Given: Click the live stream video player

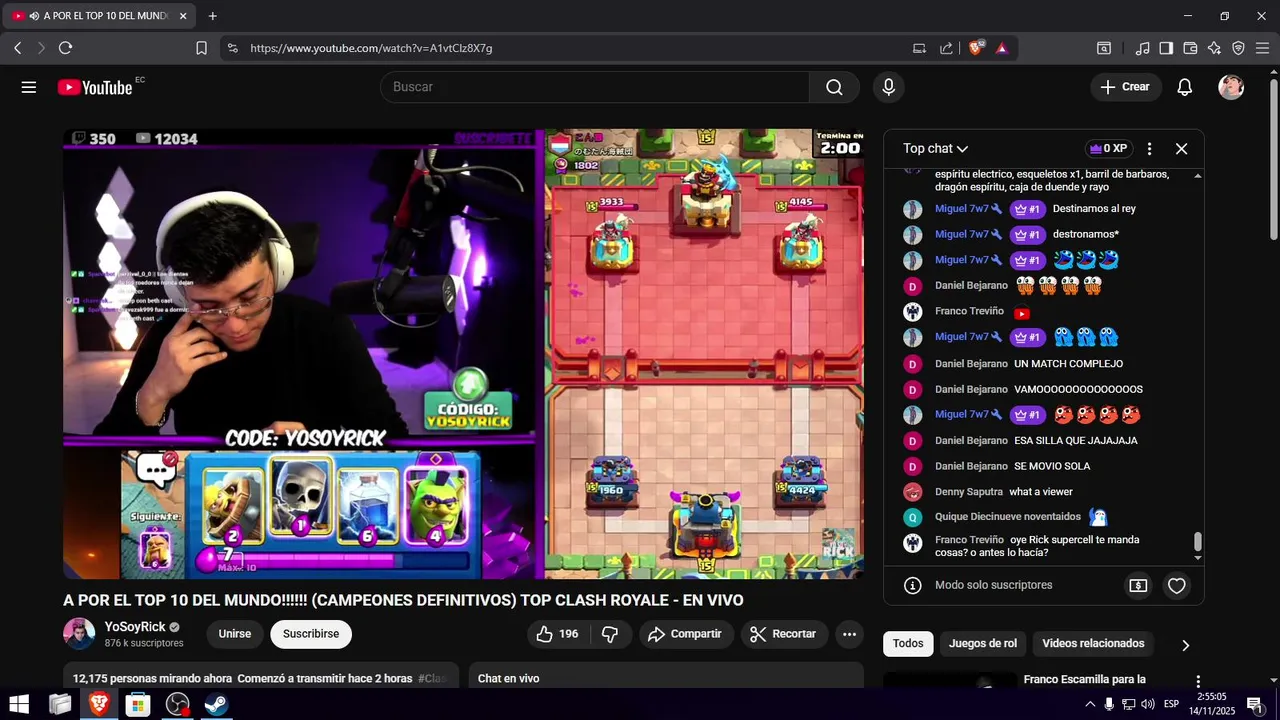Looking at the screenshot, I should point(464,354).
